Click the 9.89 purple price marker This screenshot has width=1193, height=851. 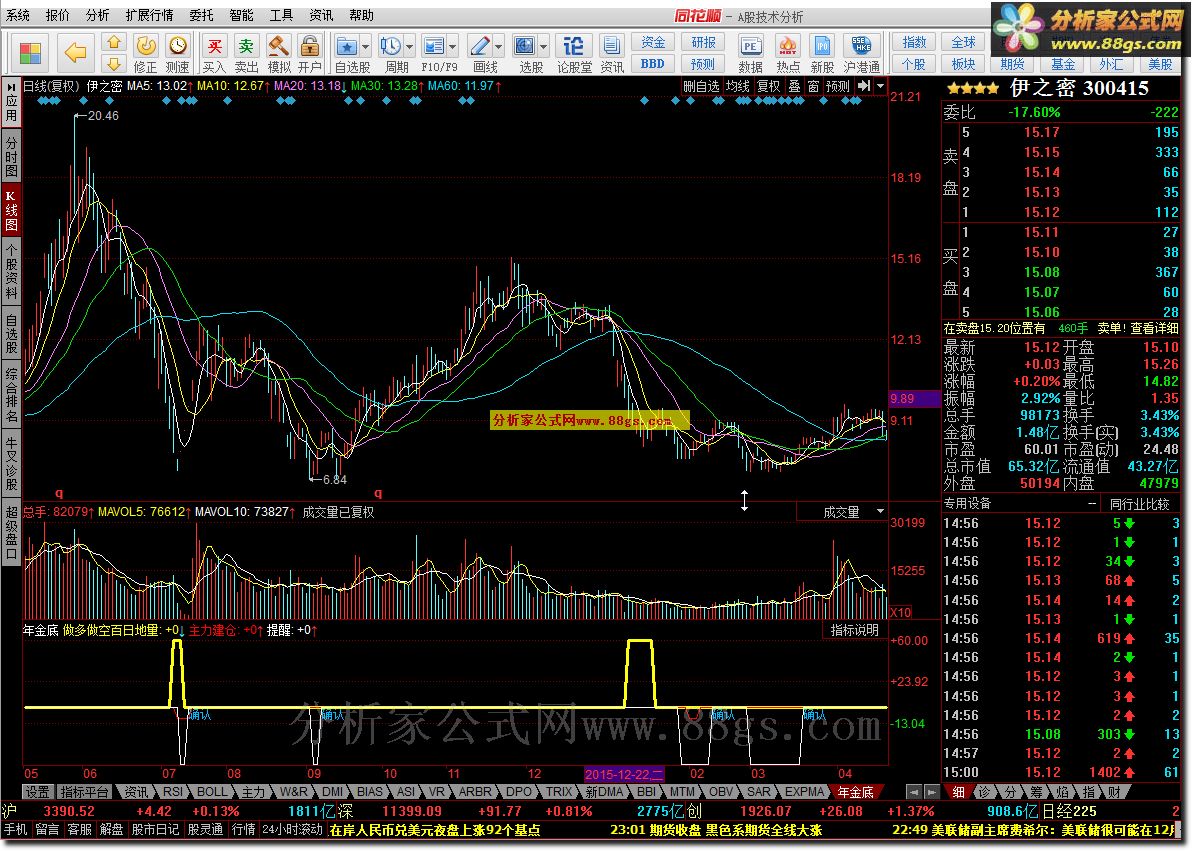tap(914, 398)
